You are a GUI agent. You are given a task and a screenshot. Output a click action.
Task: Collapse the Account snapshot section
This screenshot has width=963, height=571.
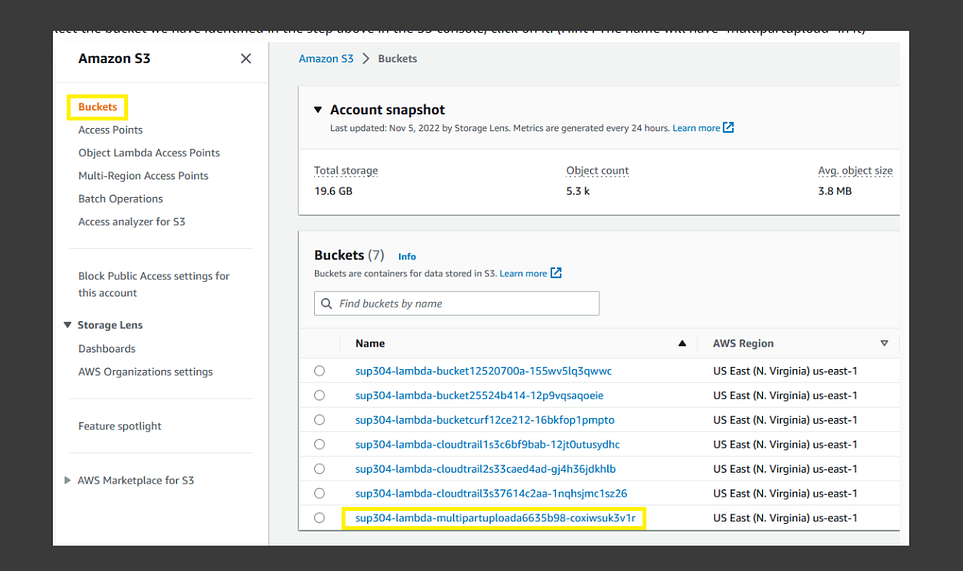pos(318,110)
